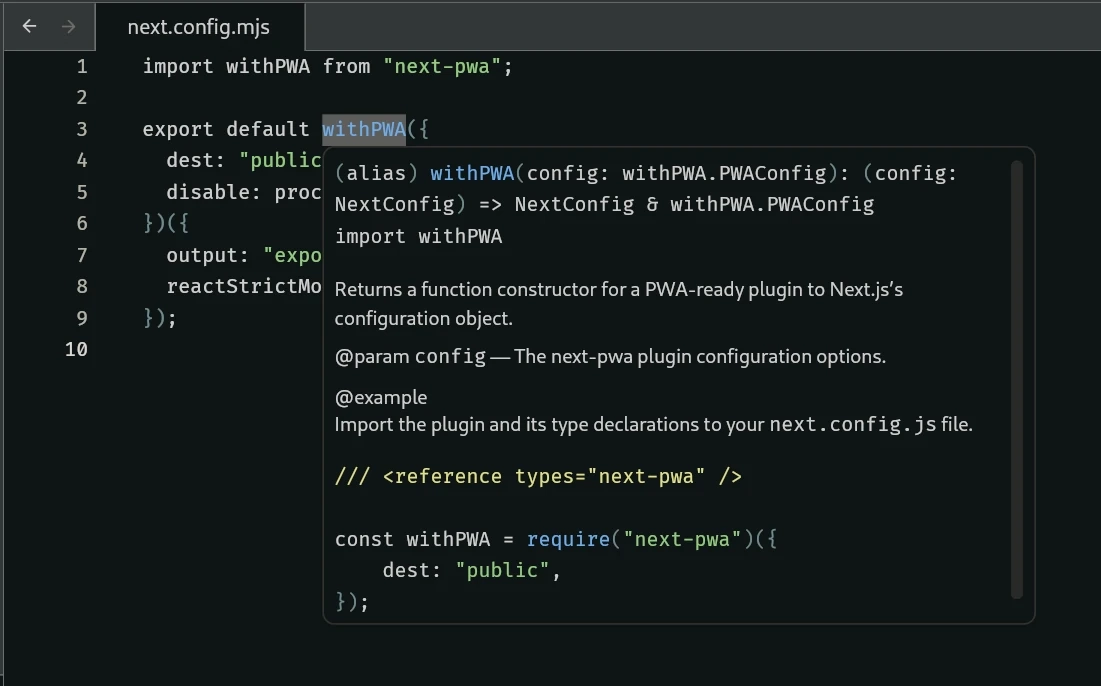The height and width of the screenshot is (686, 1101).
Task: Click line number 6 in the gutter
Action: [x=81, y=223]
